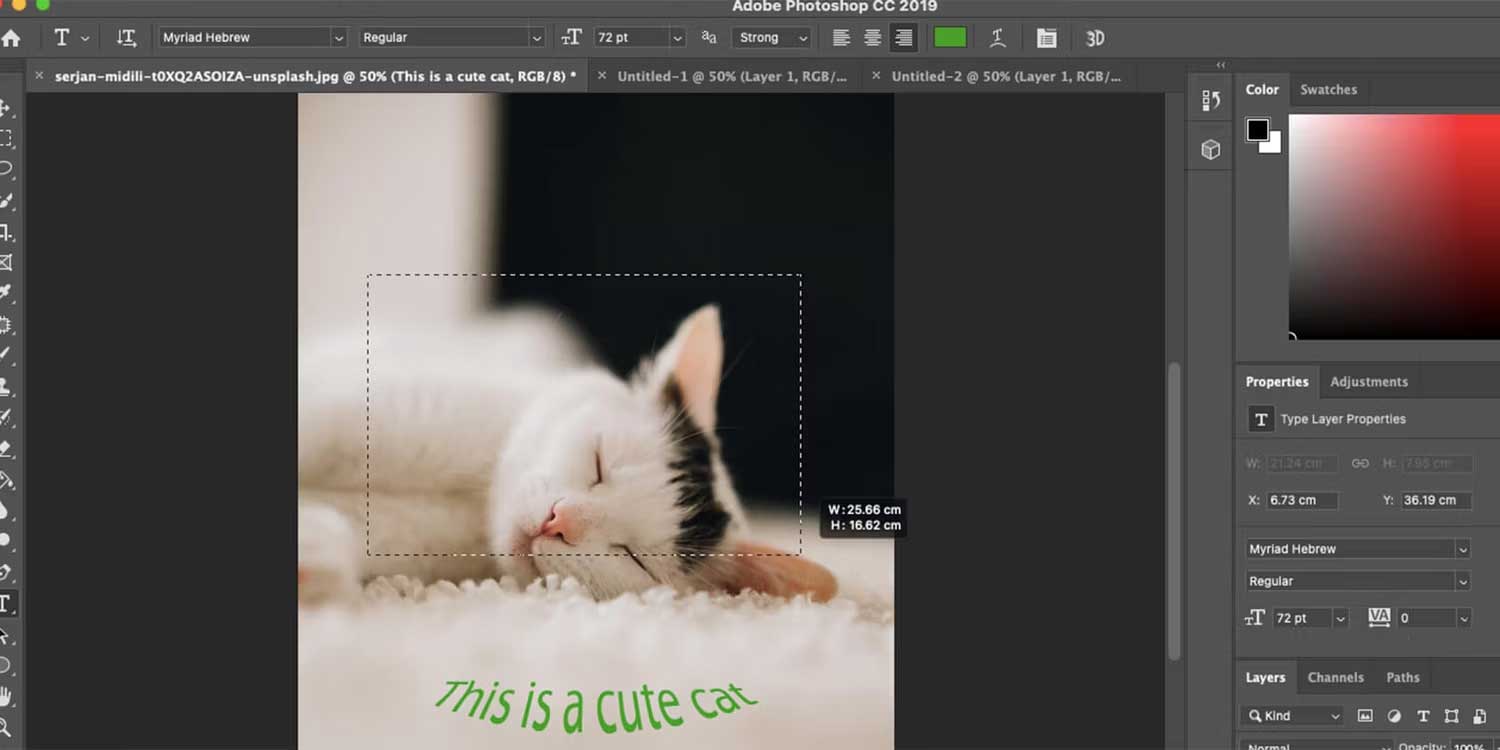The width and height of the screenshot is (1500, 750).
Task: Click the 3D button in the options bar
Action: coord(1094,37)
